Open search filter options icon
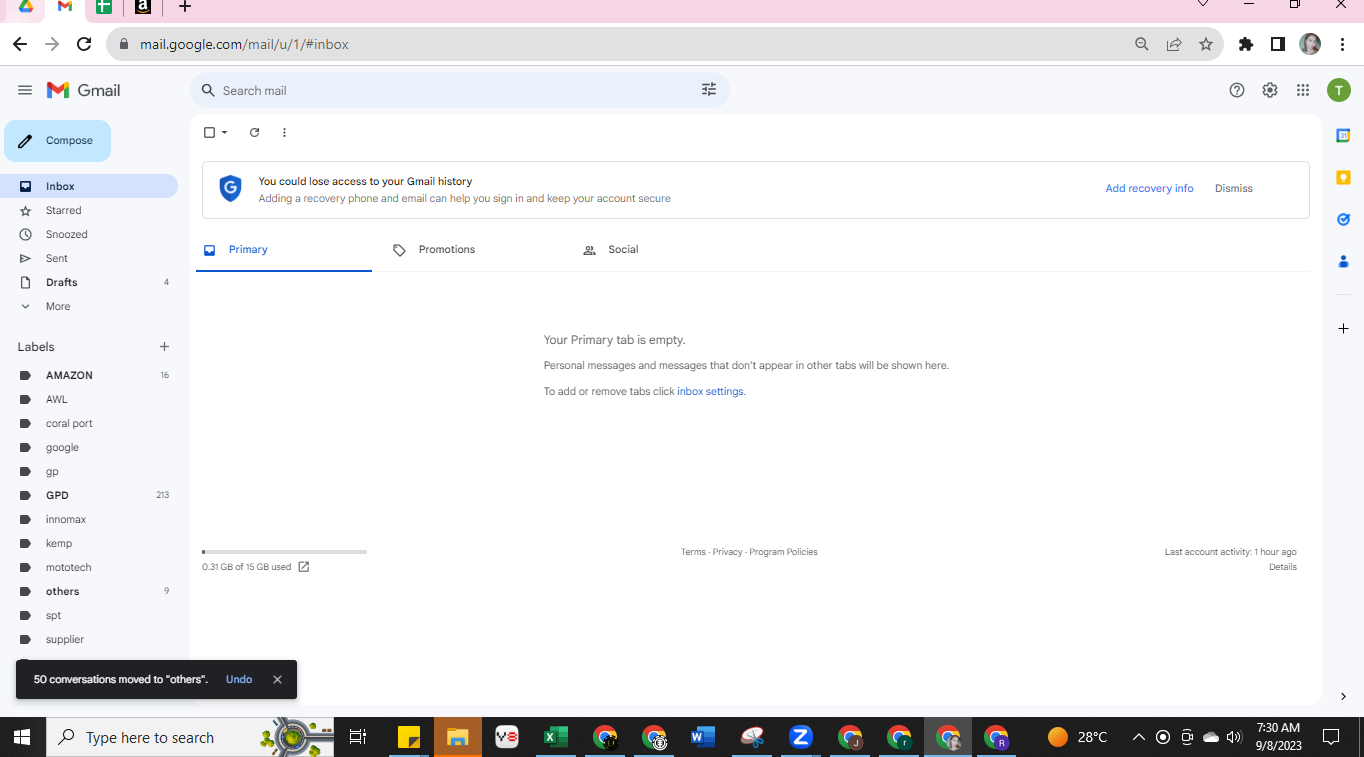Image resolution: width=1364 pixels, height=757 pixels. (709, 90)
